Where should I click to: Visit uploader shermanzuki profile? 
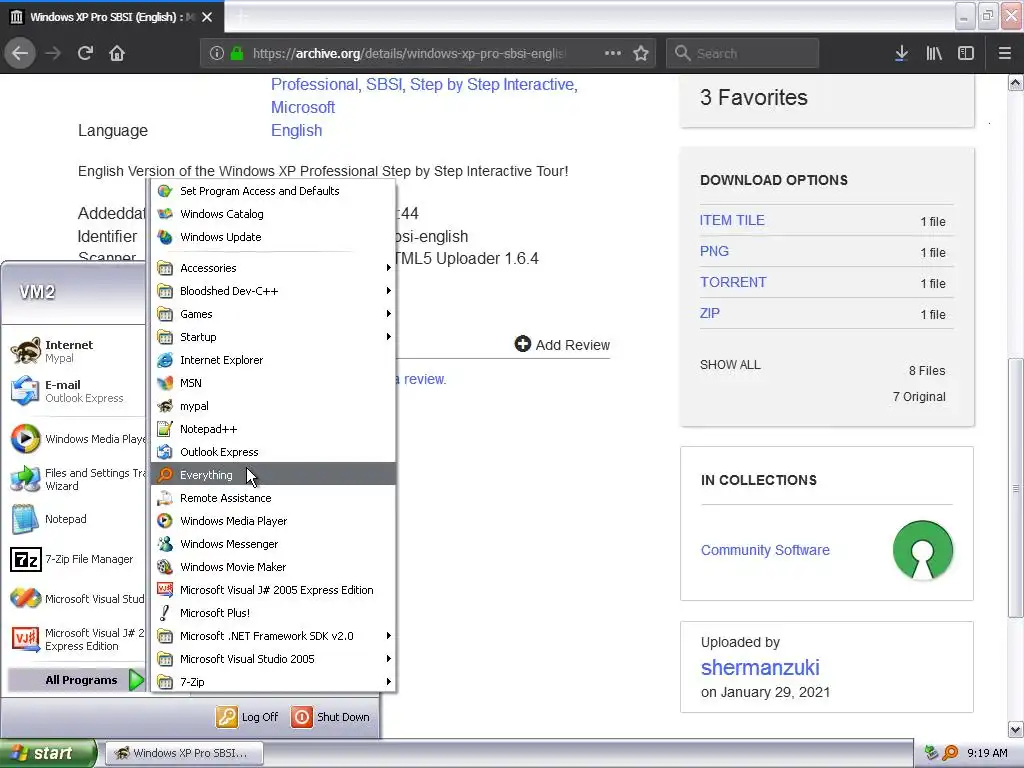[x=760, y=667]
